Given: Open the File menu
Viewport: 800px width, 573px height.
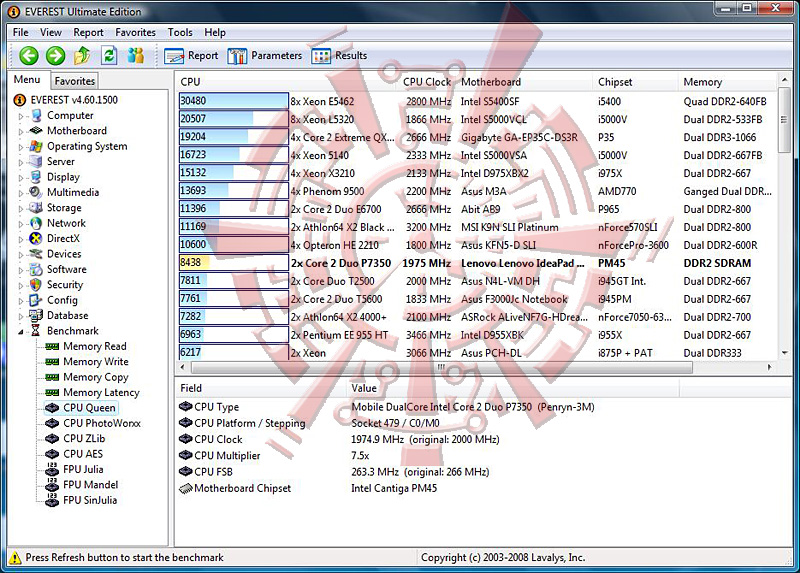Looking at the screenshot, I should [20, 32].
